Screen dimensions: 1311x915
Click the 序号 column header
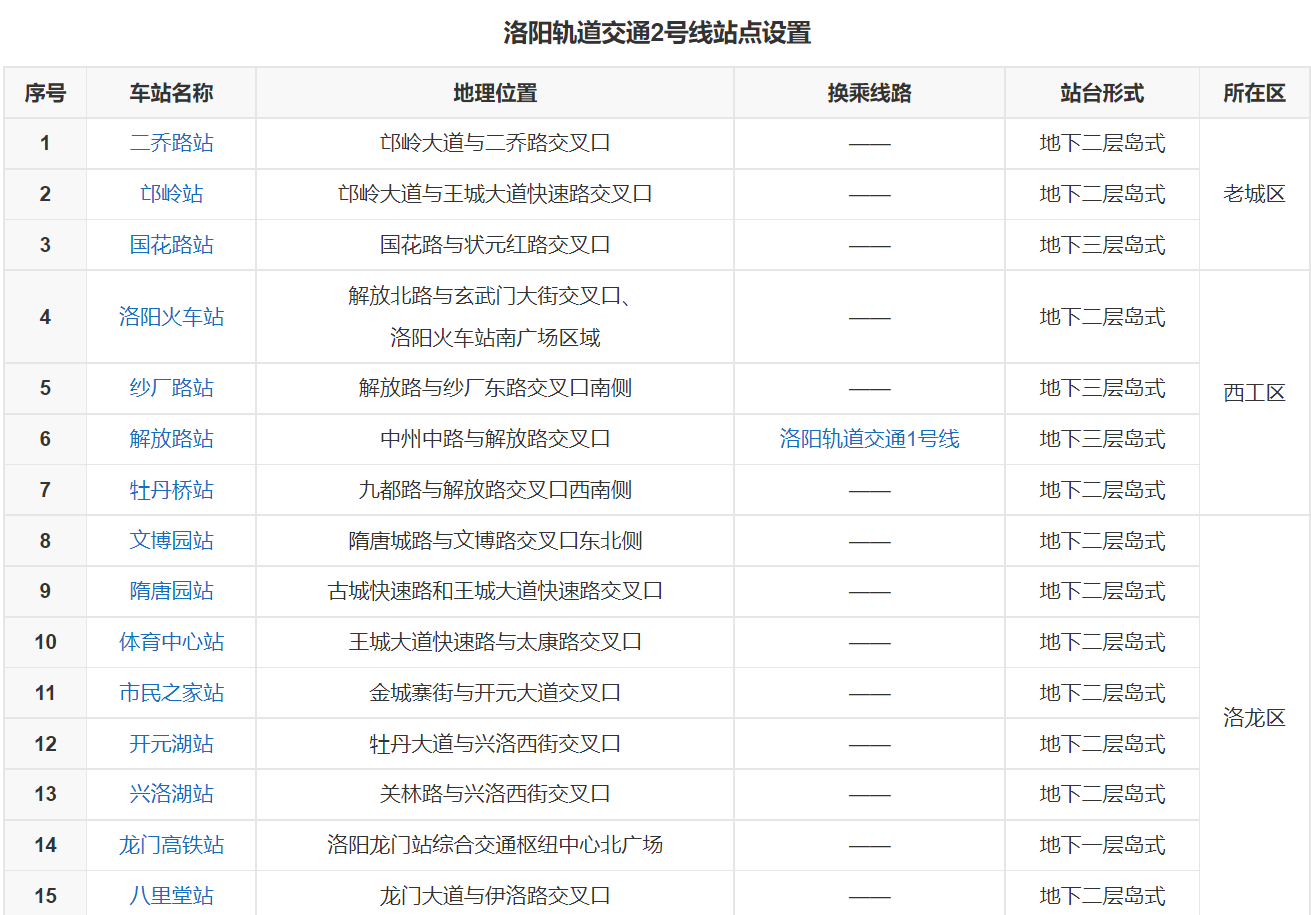45,93
